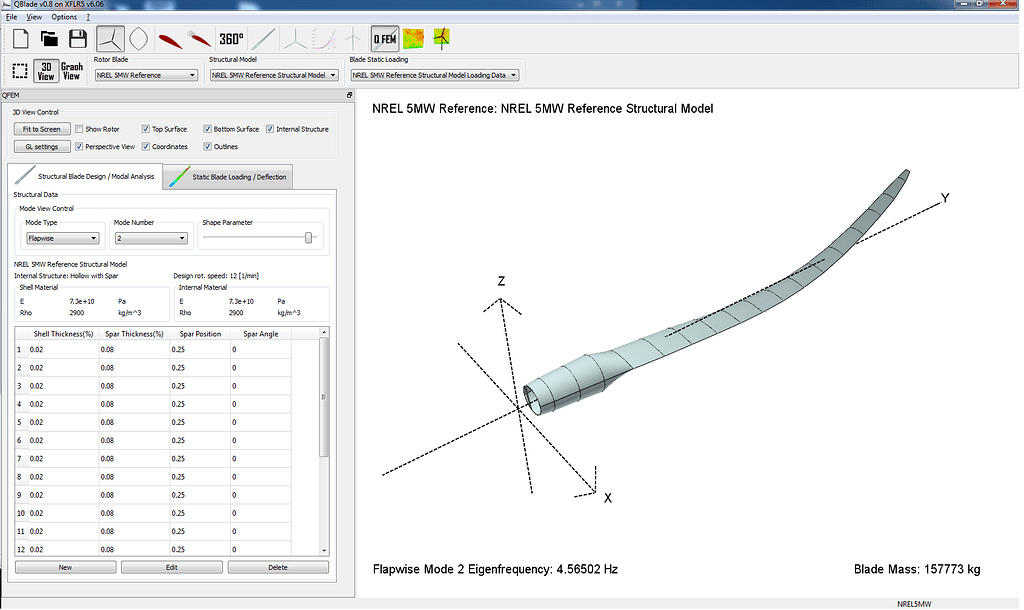Click the Save icon in the toolbar

77,38
